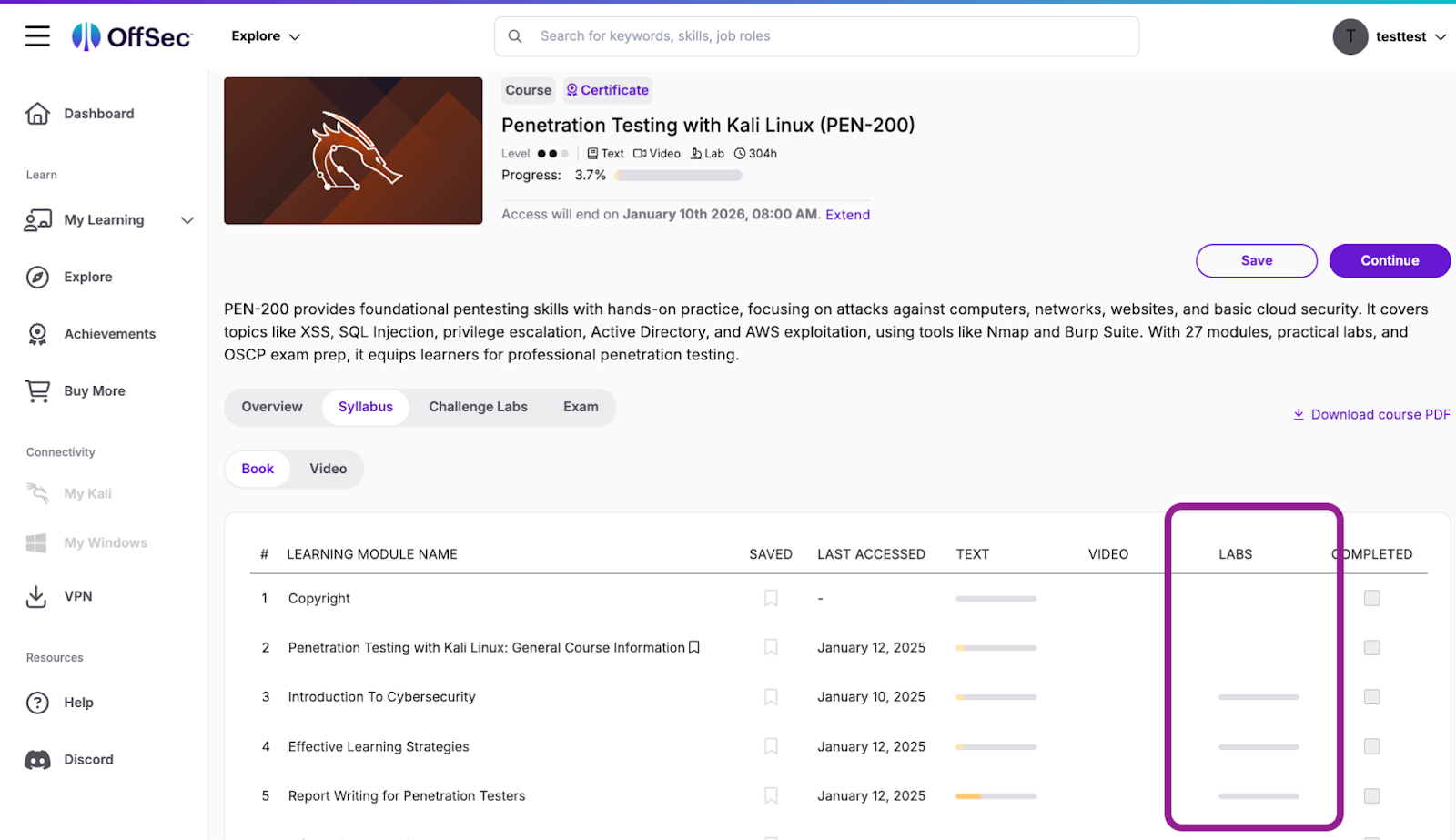Open the testtest account dropdown arrow

1441,37
